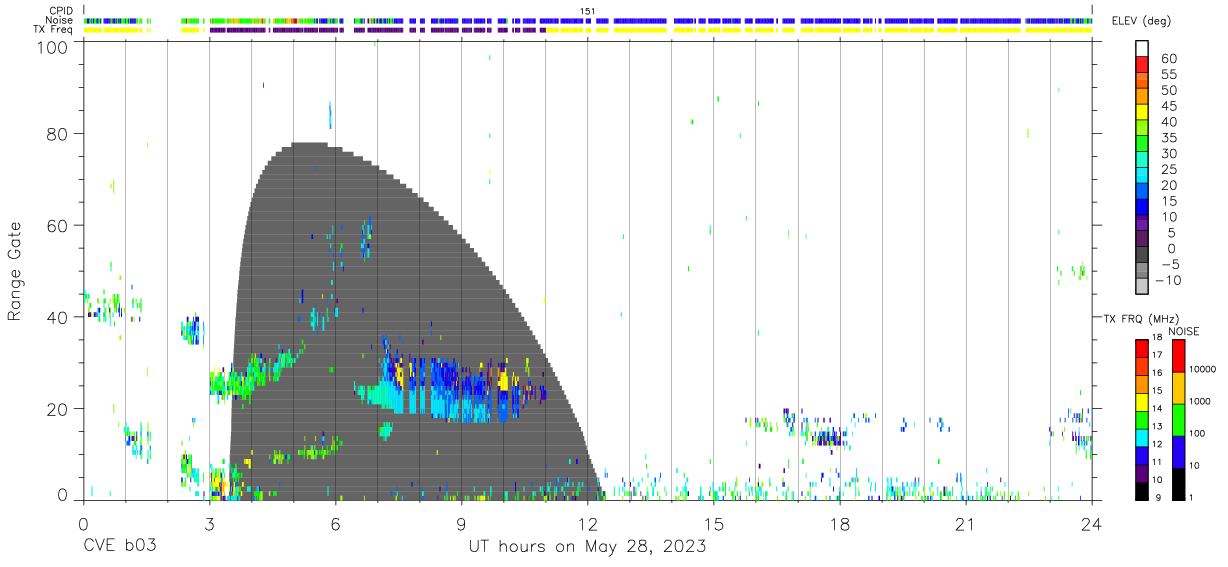Select x-axis tick label '24'
Viewport: 1228px width, 567px height.
click(x=1091, y=524)
